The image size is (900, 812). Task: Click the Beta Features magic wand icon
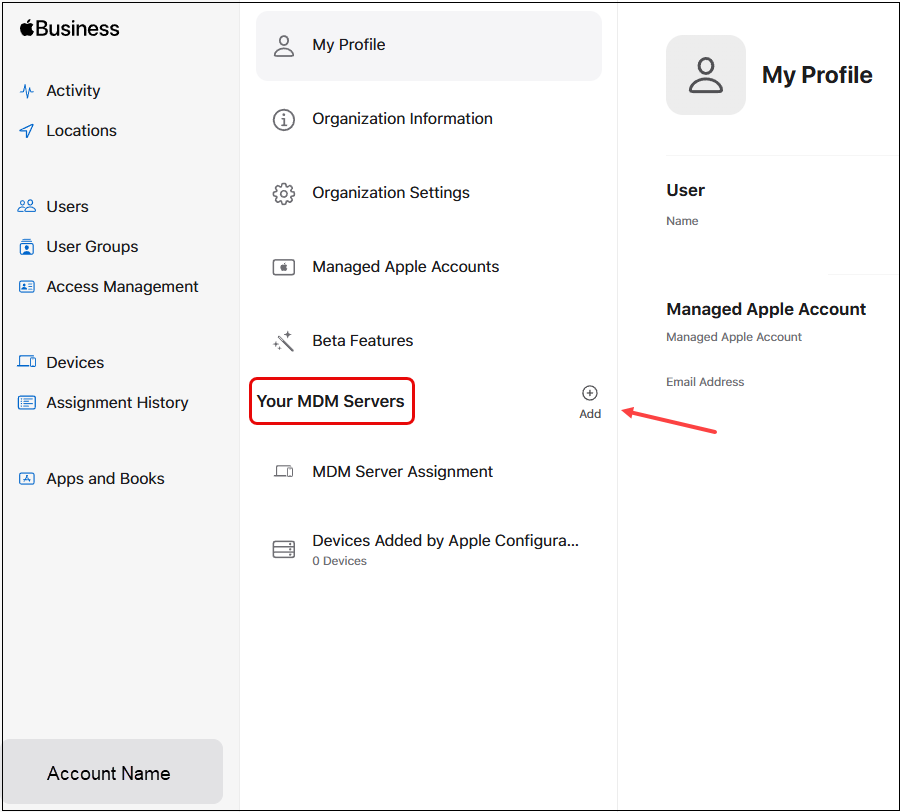[x=284, y=341]
